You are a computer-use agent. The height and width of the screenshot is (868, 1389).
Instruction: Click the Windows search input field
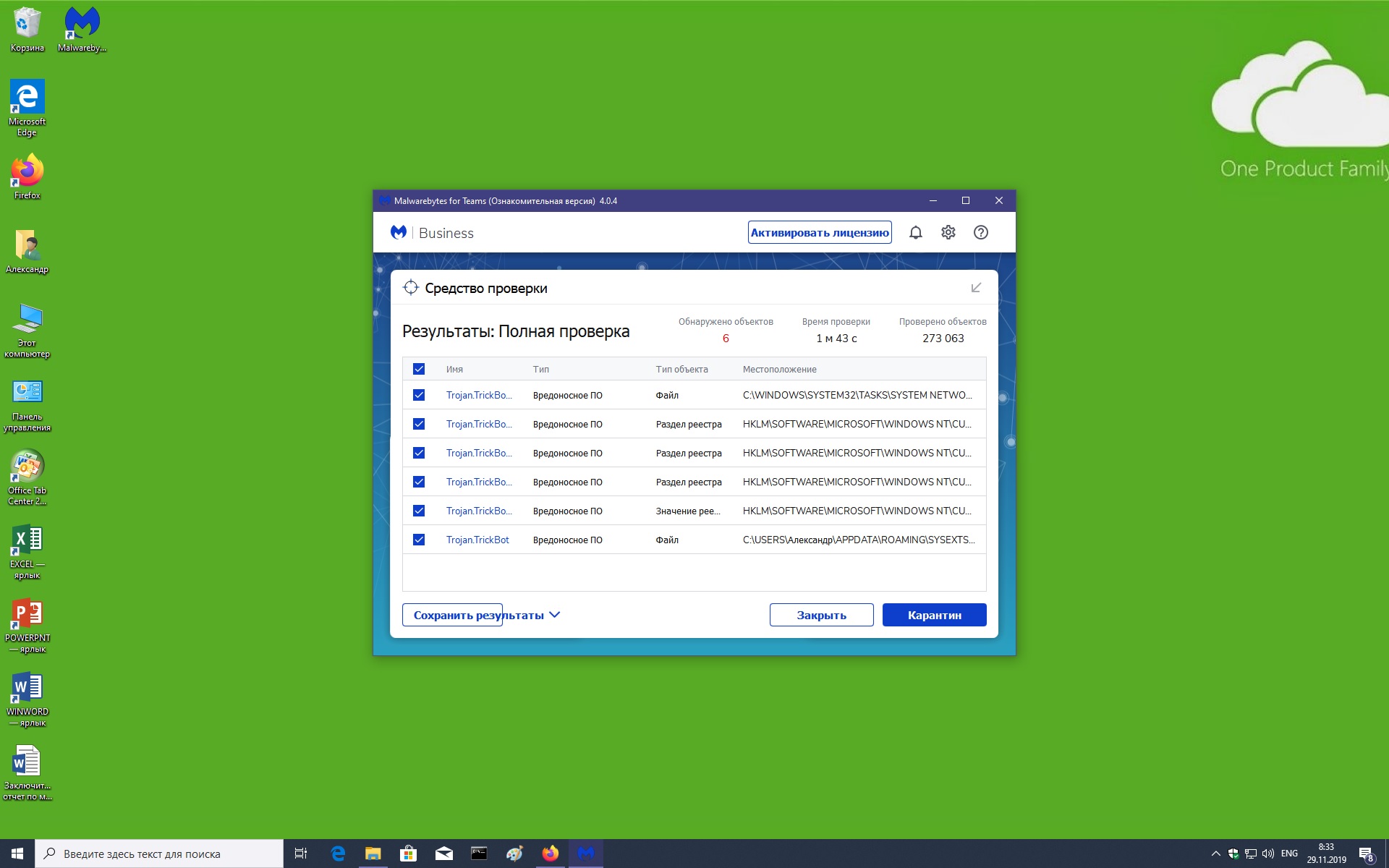click(x=159, y=854)
